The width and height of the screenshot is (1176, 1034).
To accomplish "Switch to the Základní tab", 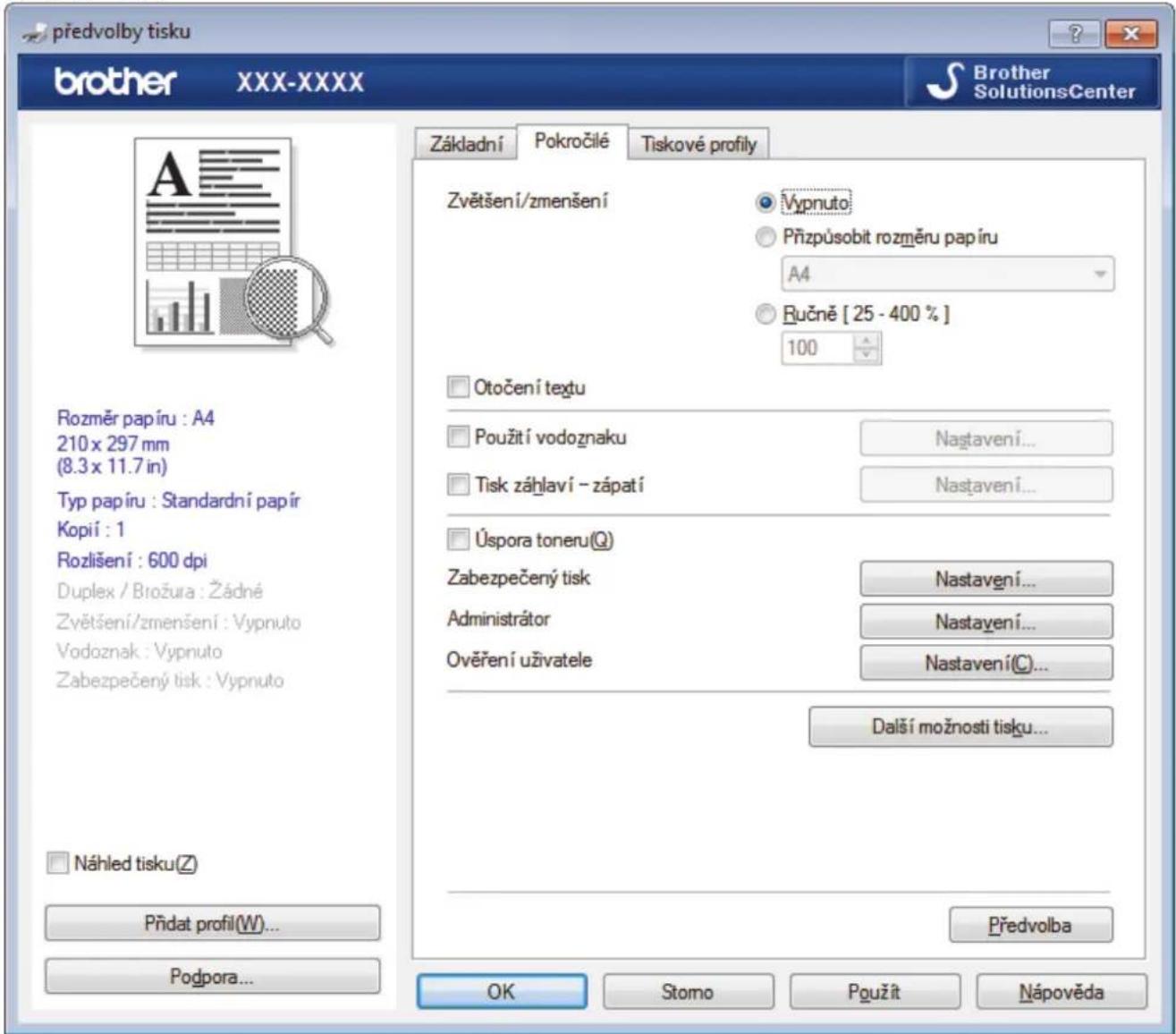I will coord(466,144).
